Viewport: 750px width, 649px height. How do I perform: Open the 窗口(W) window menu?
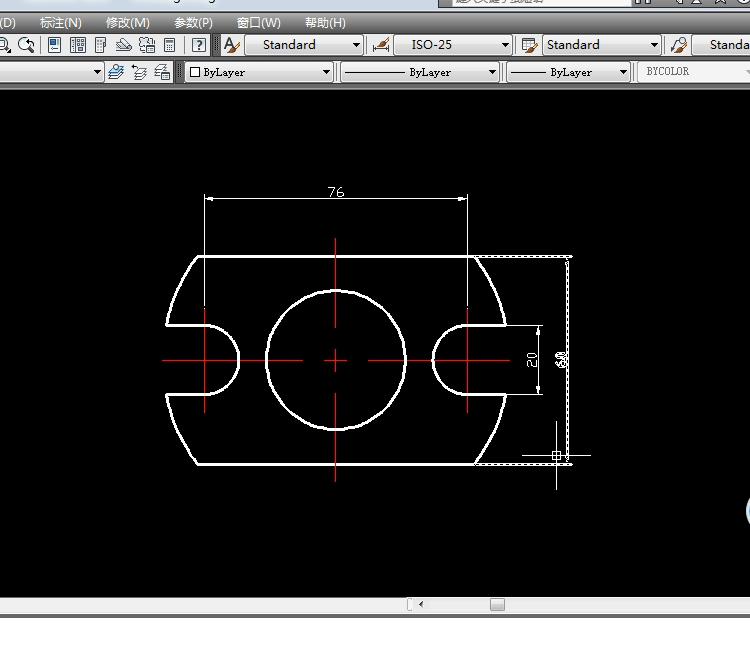coord(259,22)
